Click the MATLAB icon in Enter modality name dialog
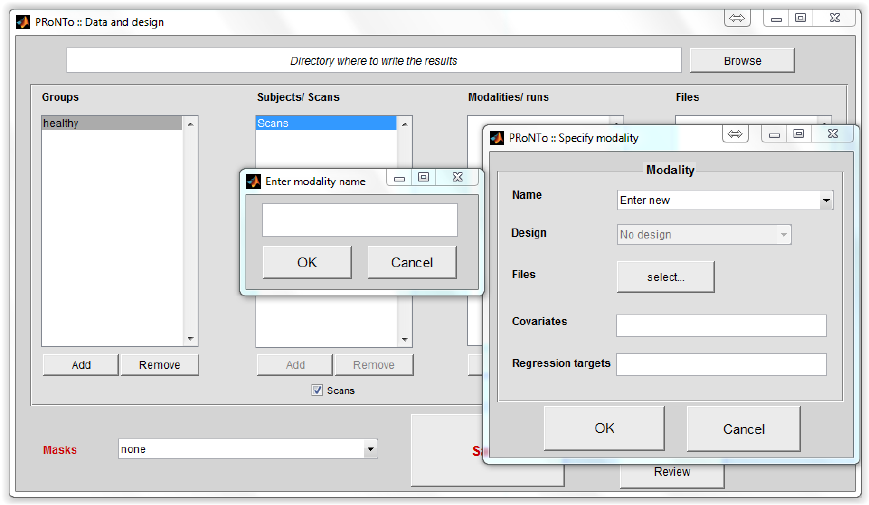Viewport: 869px width, 505px height. pos(253,181)
